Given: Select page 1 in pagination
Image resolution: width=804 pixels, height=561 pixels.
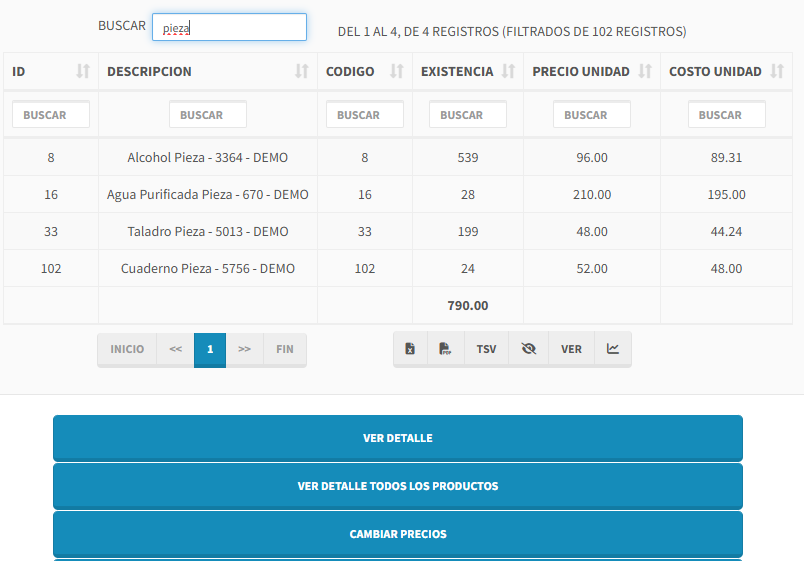Looking at the screenshot, I should pos(210,349).
